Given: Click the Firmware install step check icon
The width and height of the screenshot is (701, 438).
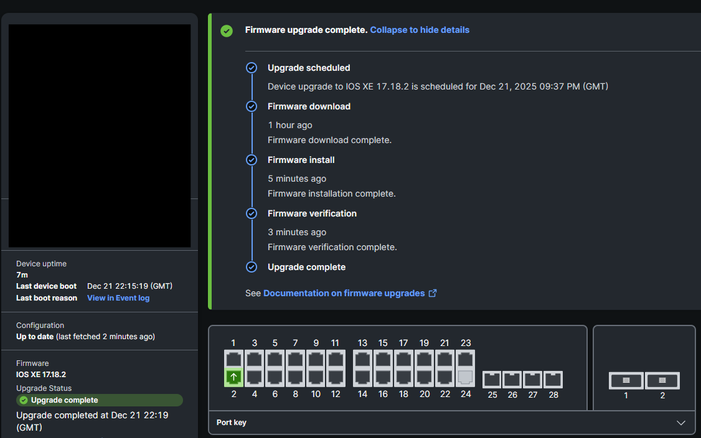Looking at the screenshot, I should pyautogui.click(x=252, y=160).
